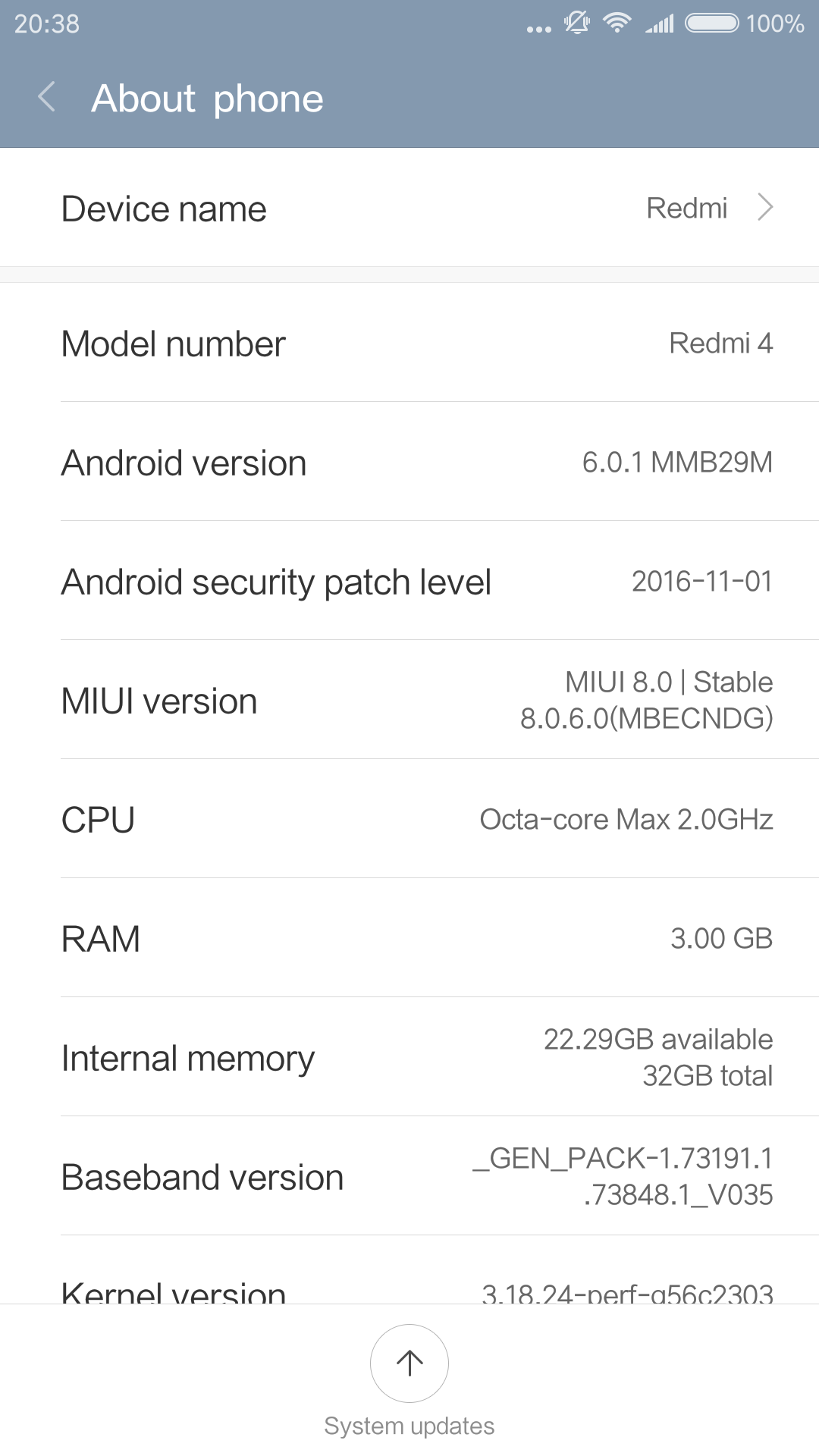Tap the battery status icon

tap(711, 23)
